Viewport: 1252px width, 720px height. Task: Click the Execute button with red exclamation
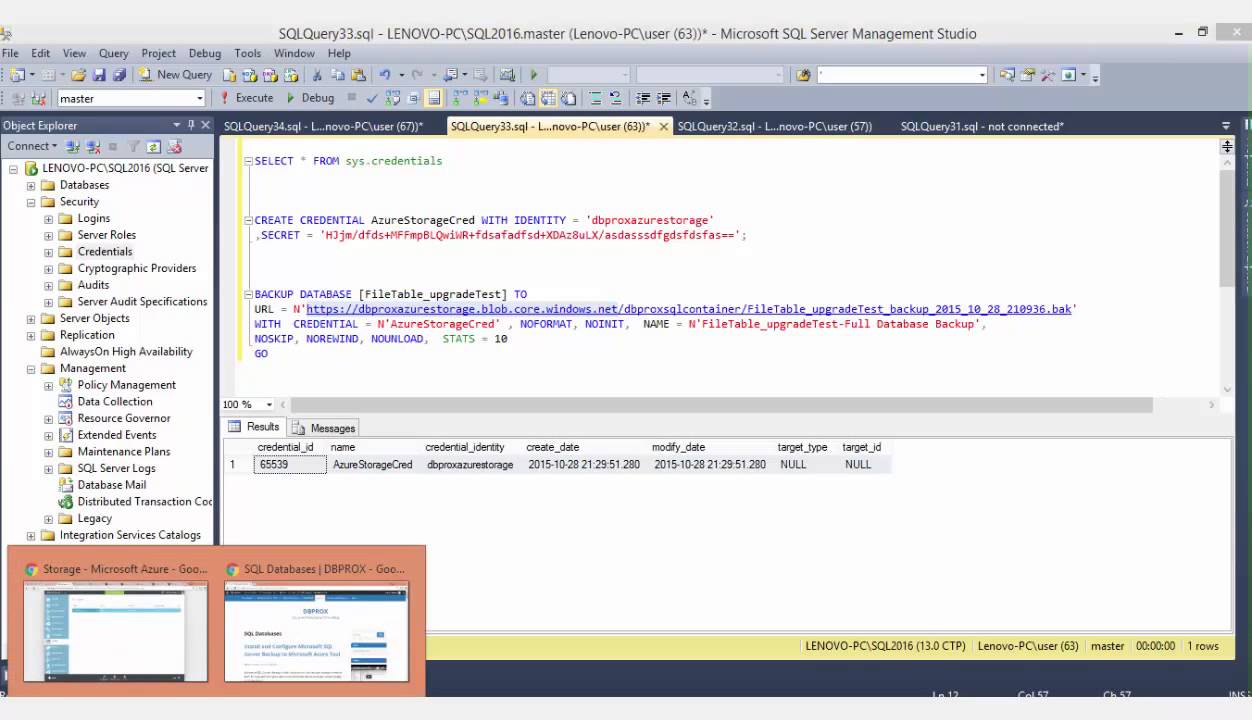tap(246, 98)
